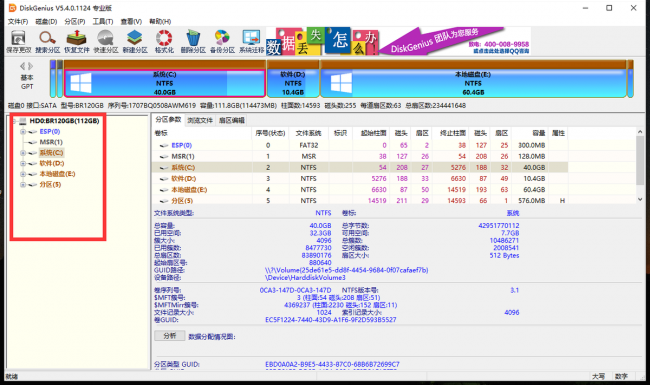Expand the 本地磁盘(E:) tree node
Viewport: 650px width, 385px height.
pos(23,174)
